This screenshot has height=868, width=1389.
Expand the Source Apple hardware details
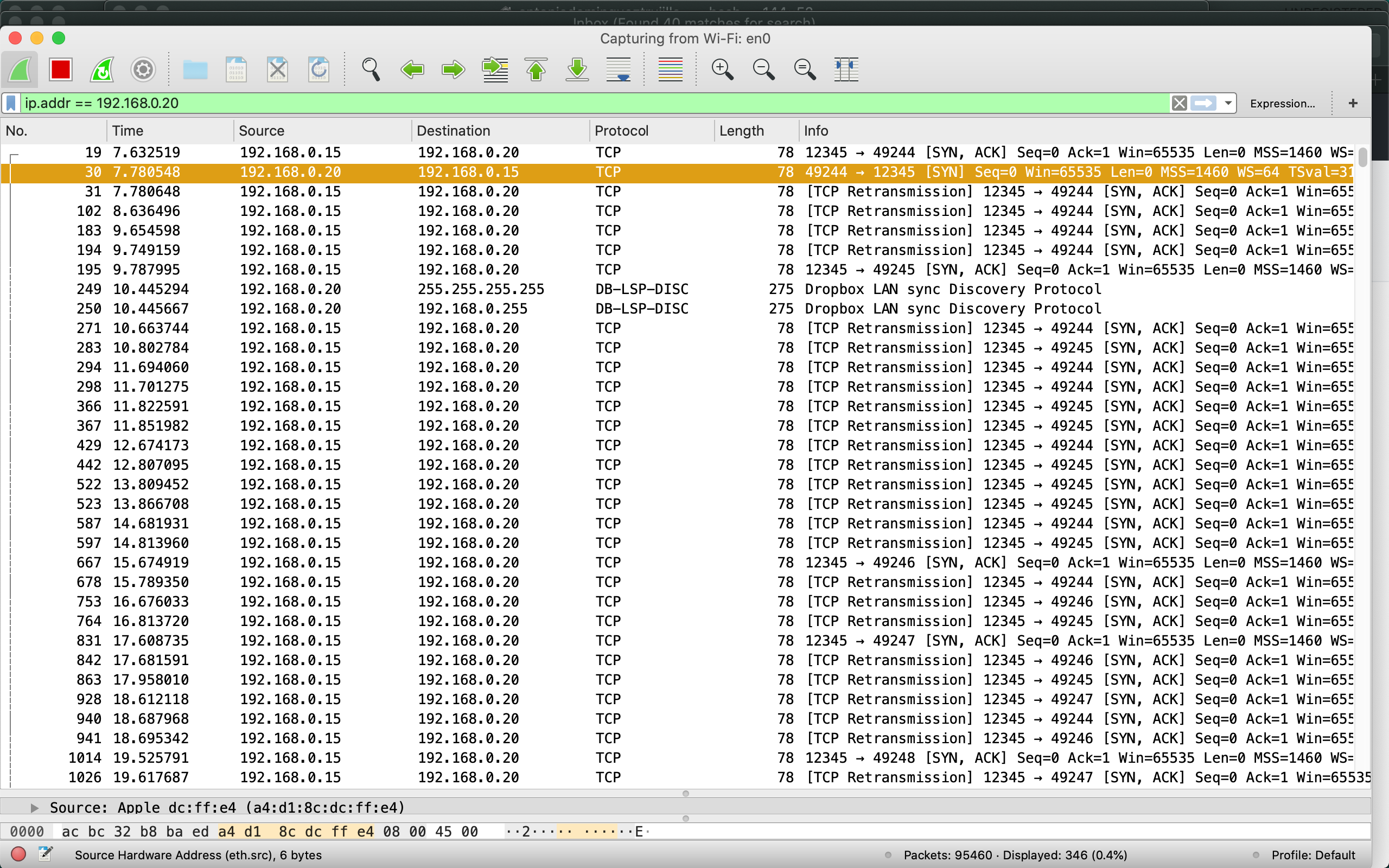(34, 807)
